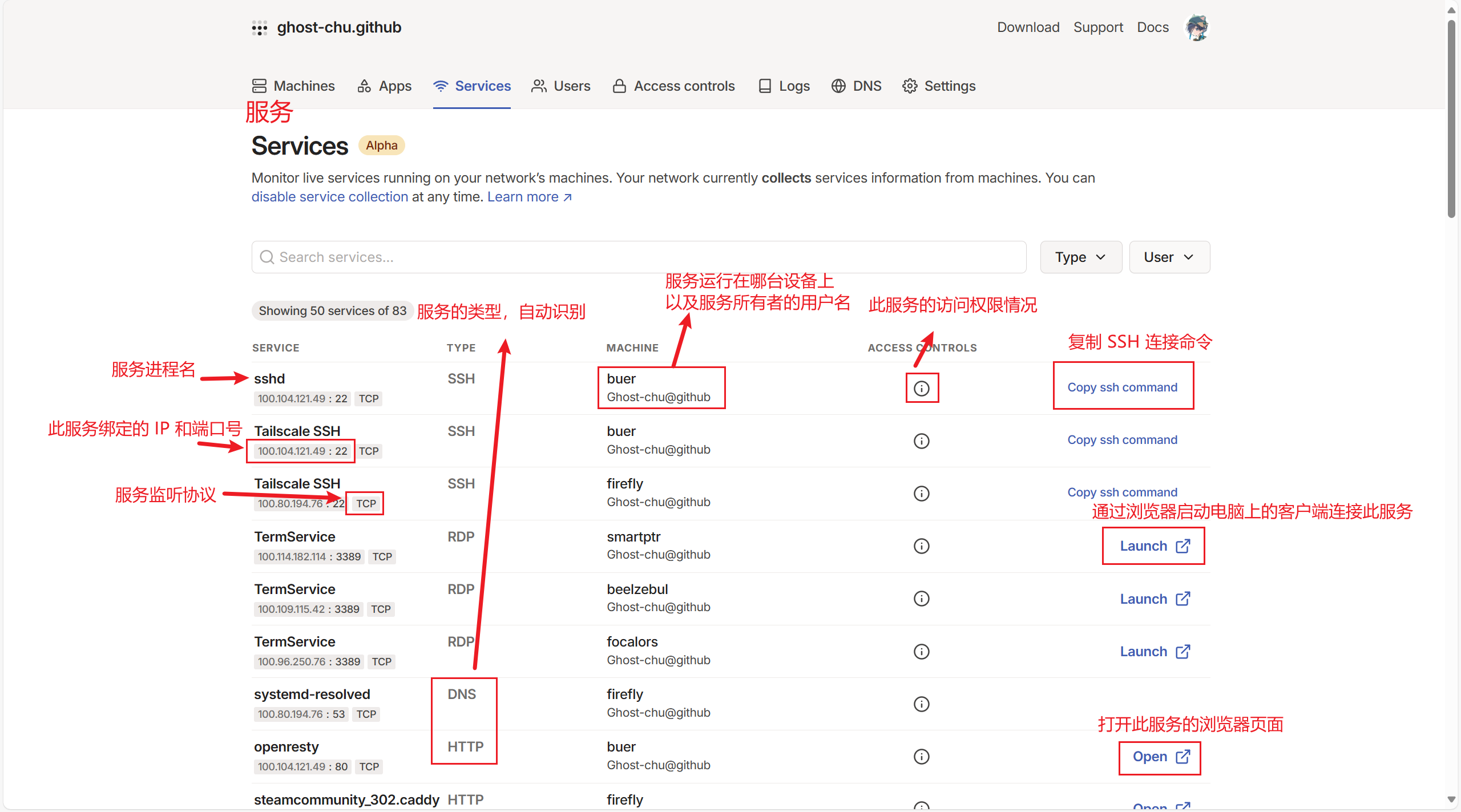Viewport: 1461px width, 812px height.
Task: Copy ssh command for firefly Tailscale SSH
Action: [x=1122, y=492]
